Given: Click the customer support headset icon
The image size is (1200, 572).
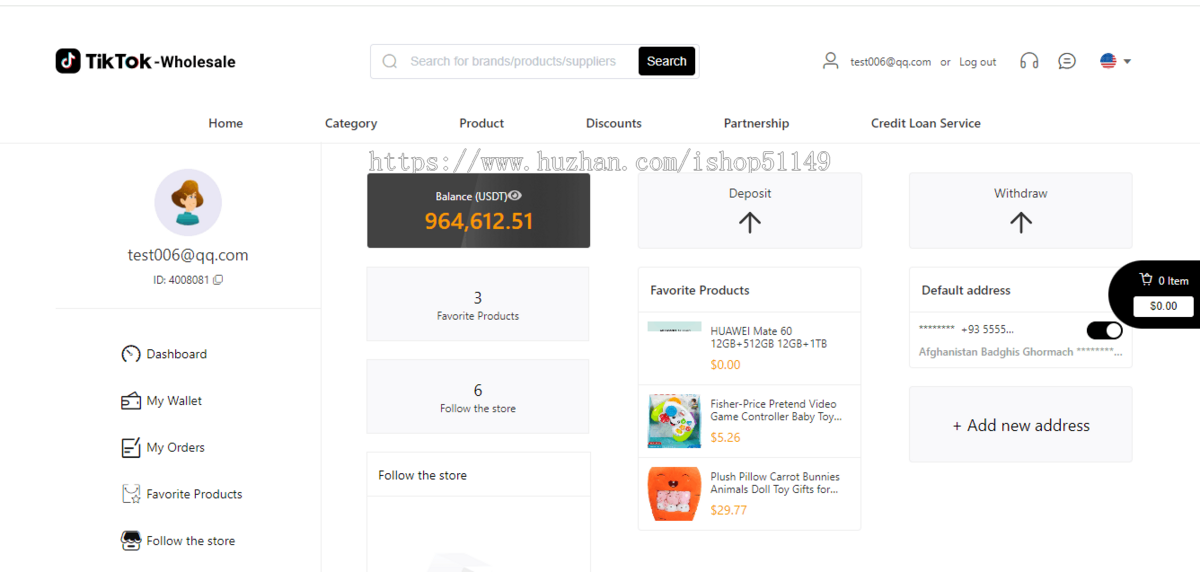Looking at the screenshot, I should [1029, 61].
